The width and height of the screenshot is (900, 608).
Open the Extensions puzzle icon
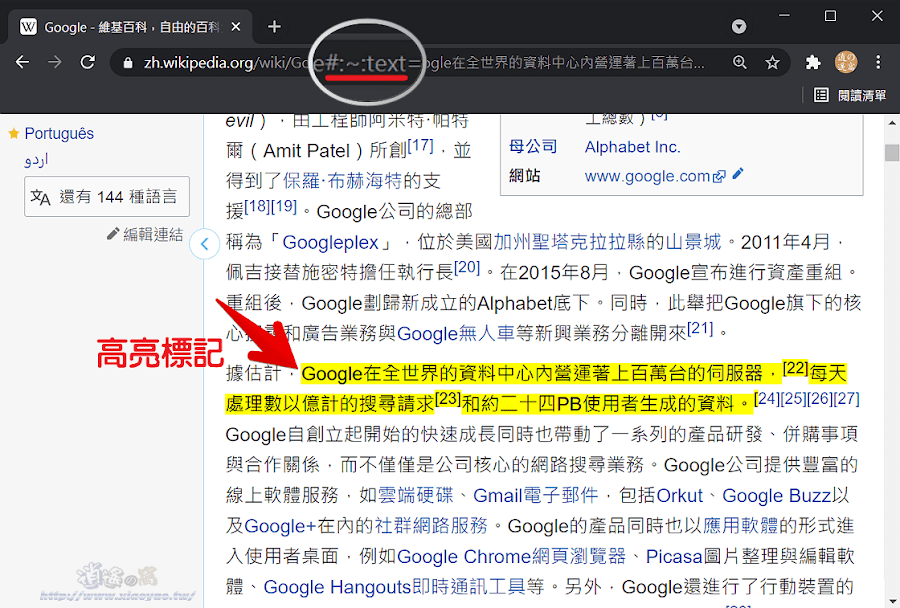[813, 62]
